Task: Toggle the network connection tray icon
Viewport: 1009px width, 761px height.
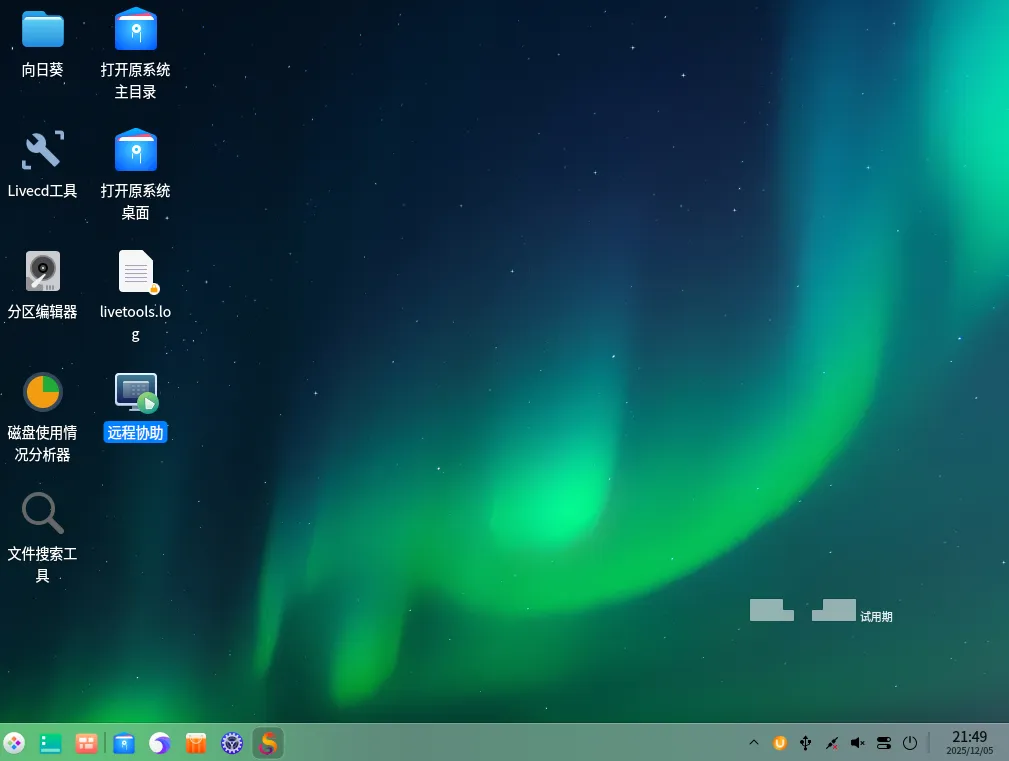Action: (x=831, y=743)
